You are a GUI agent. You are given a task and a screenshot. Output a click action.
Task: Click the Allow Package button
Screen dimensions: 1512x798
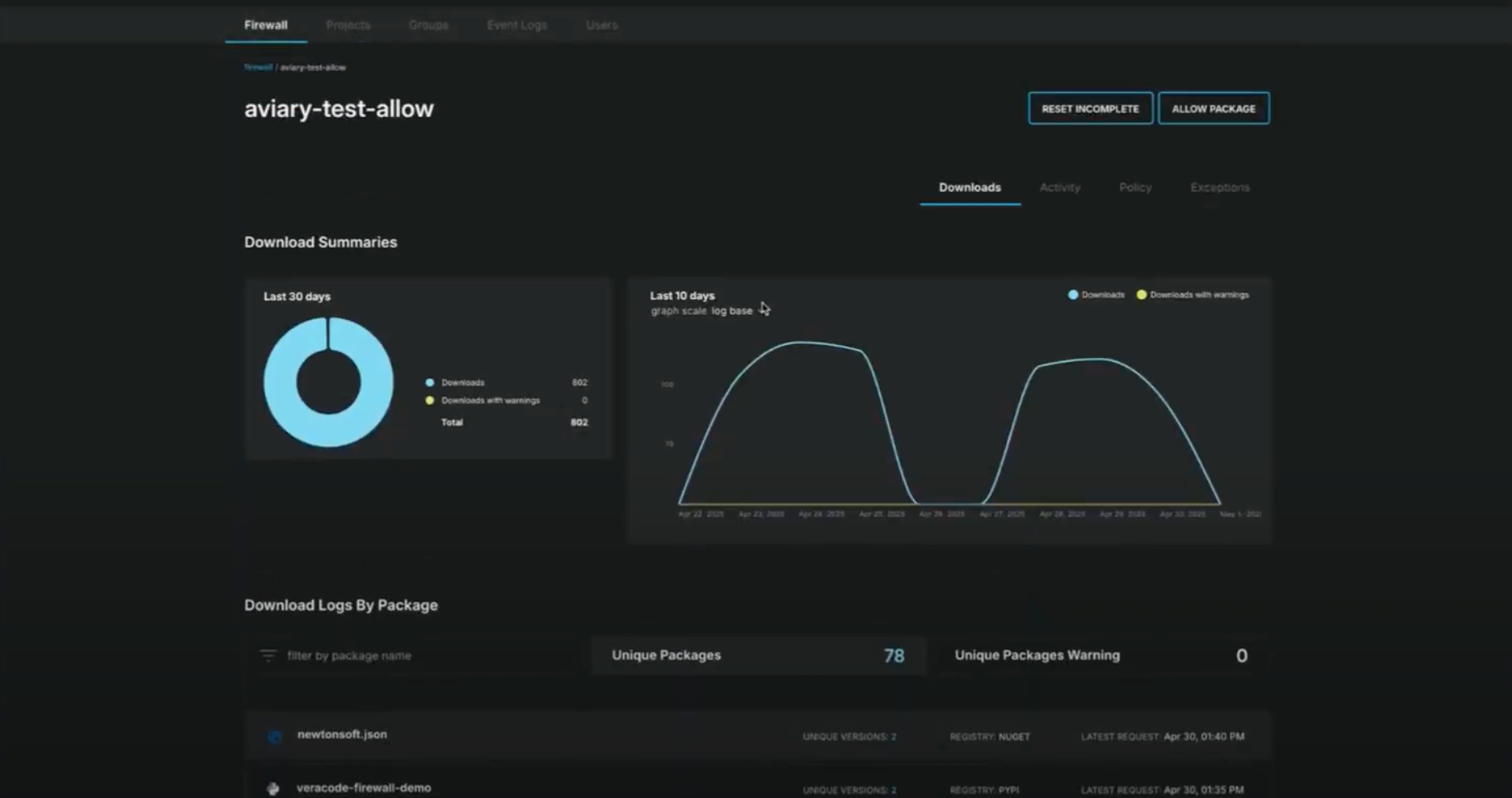tap(1213, 109)
